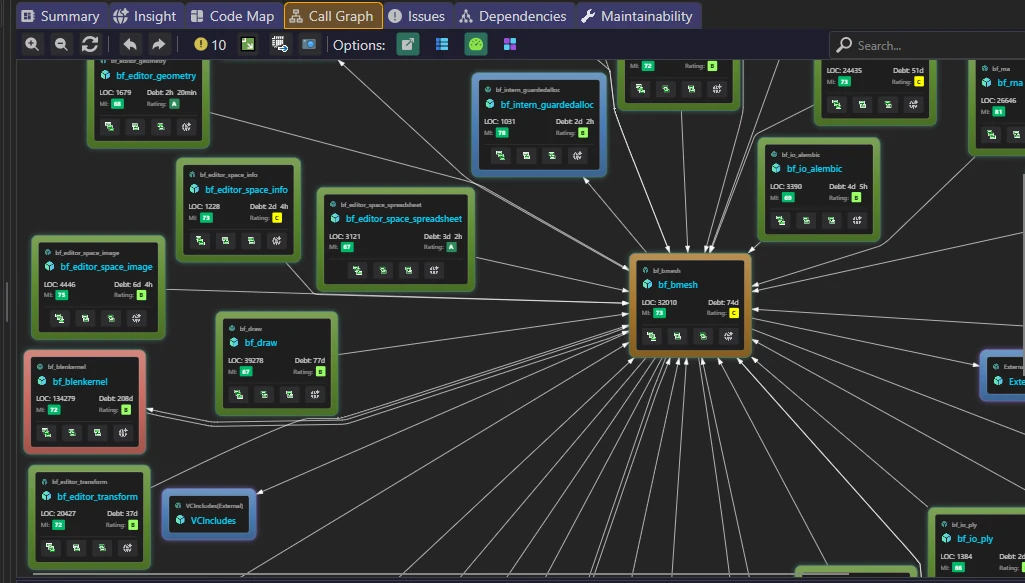The width and height of the screenshot is (1025, 583).
Task: Switch to the Insight tab
Action: tap(144, 16)
